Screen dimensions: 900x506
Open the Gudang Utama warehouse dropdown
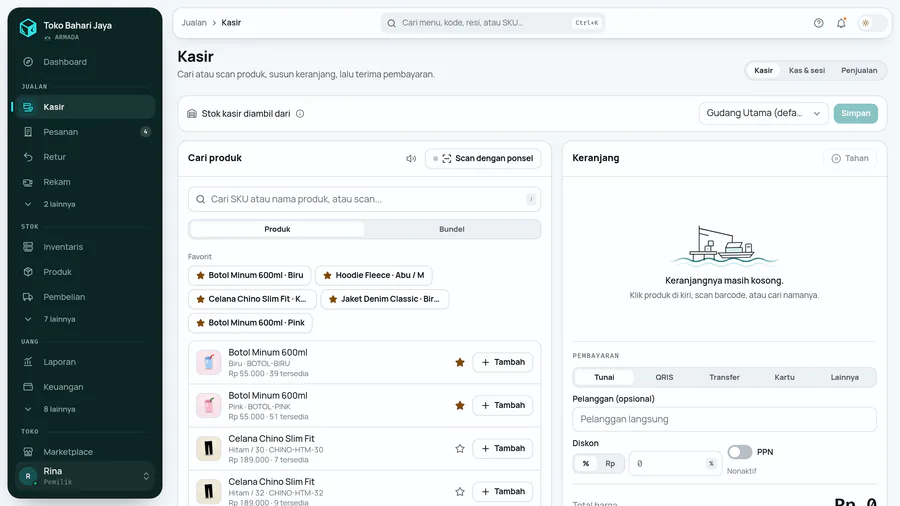pos(763,114)
